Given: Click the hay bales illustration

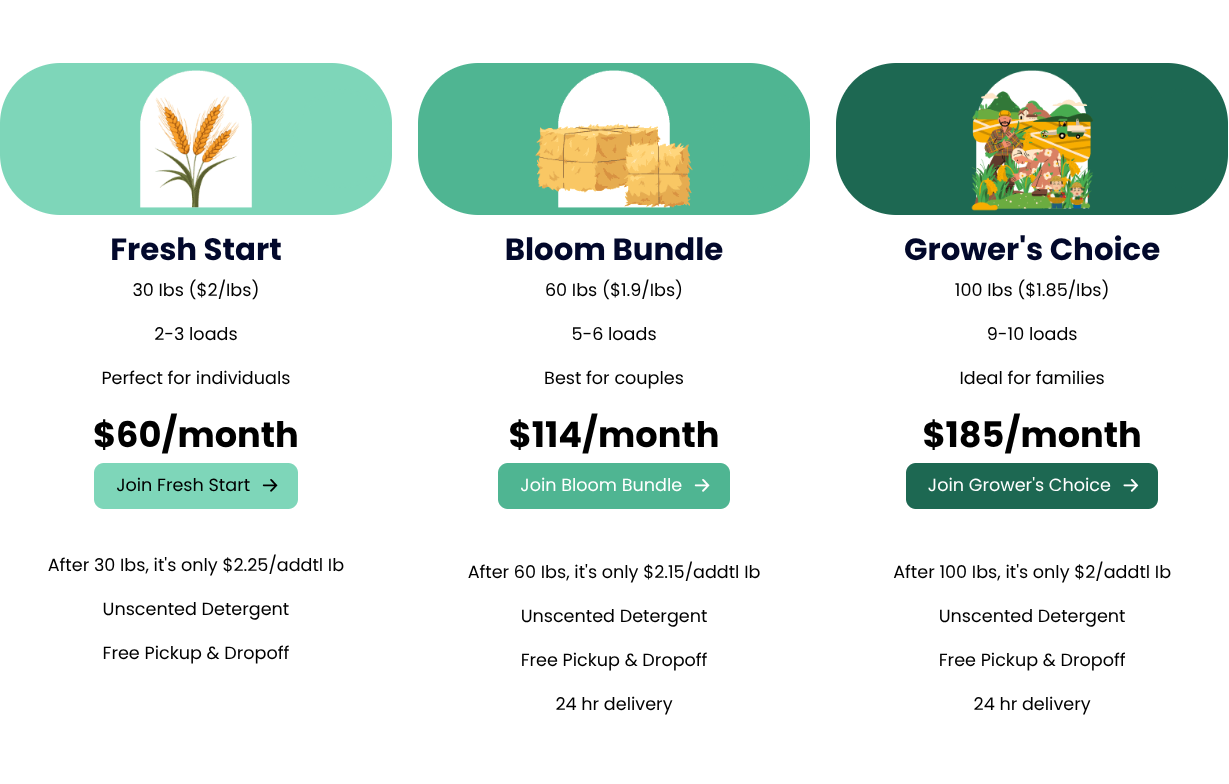Looking at the screenshot, I should (613, 158).
